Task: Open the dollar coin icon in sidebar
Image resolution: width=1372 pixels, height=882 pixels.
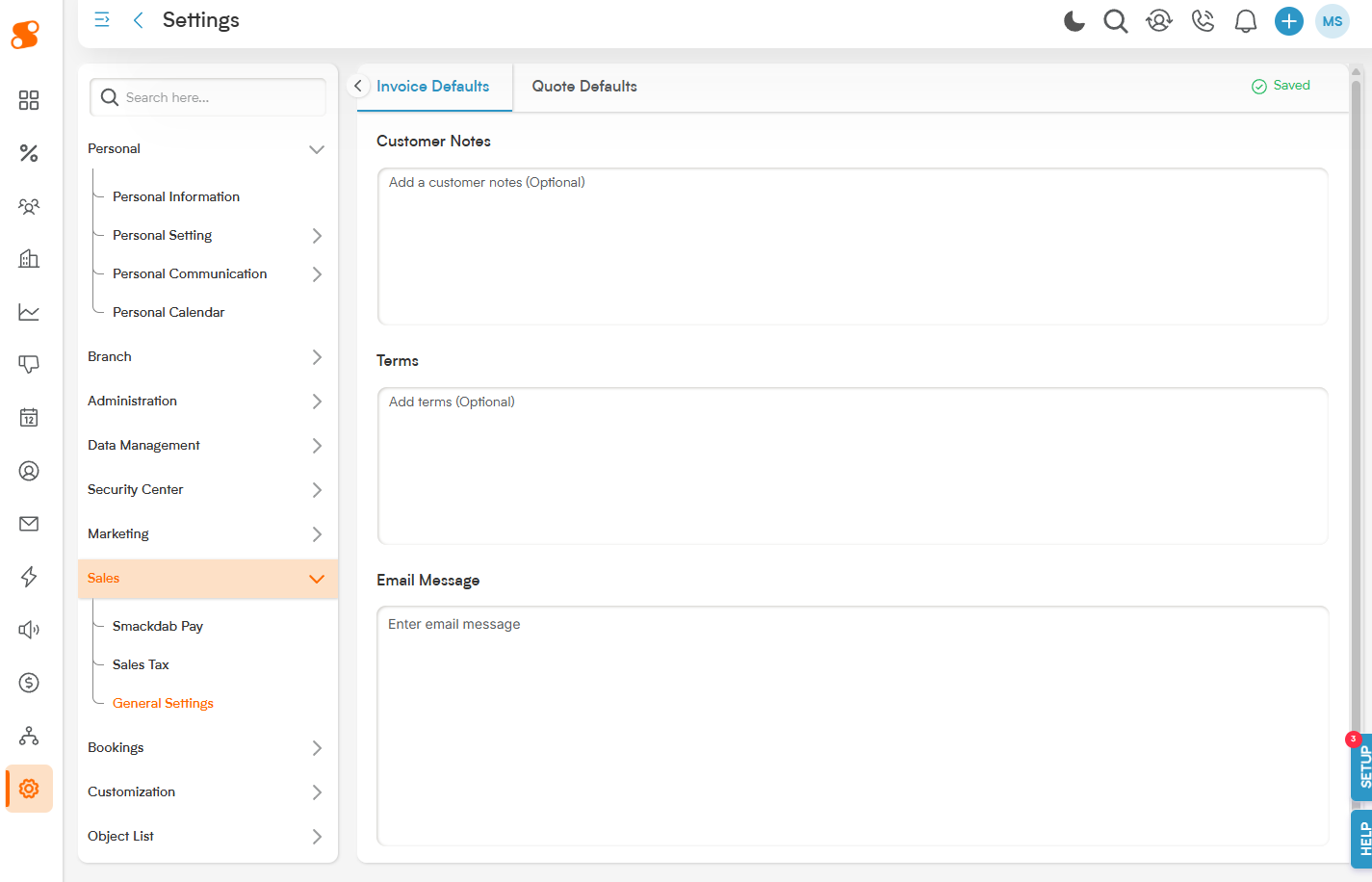Action: [x=29, y=683]
